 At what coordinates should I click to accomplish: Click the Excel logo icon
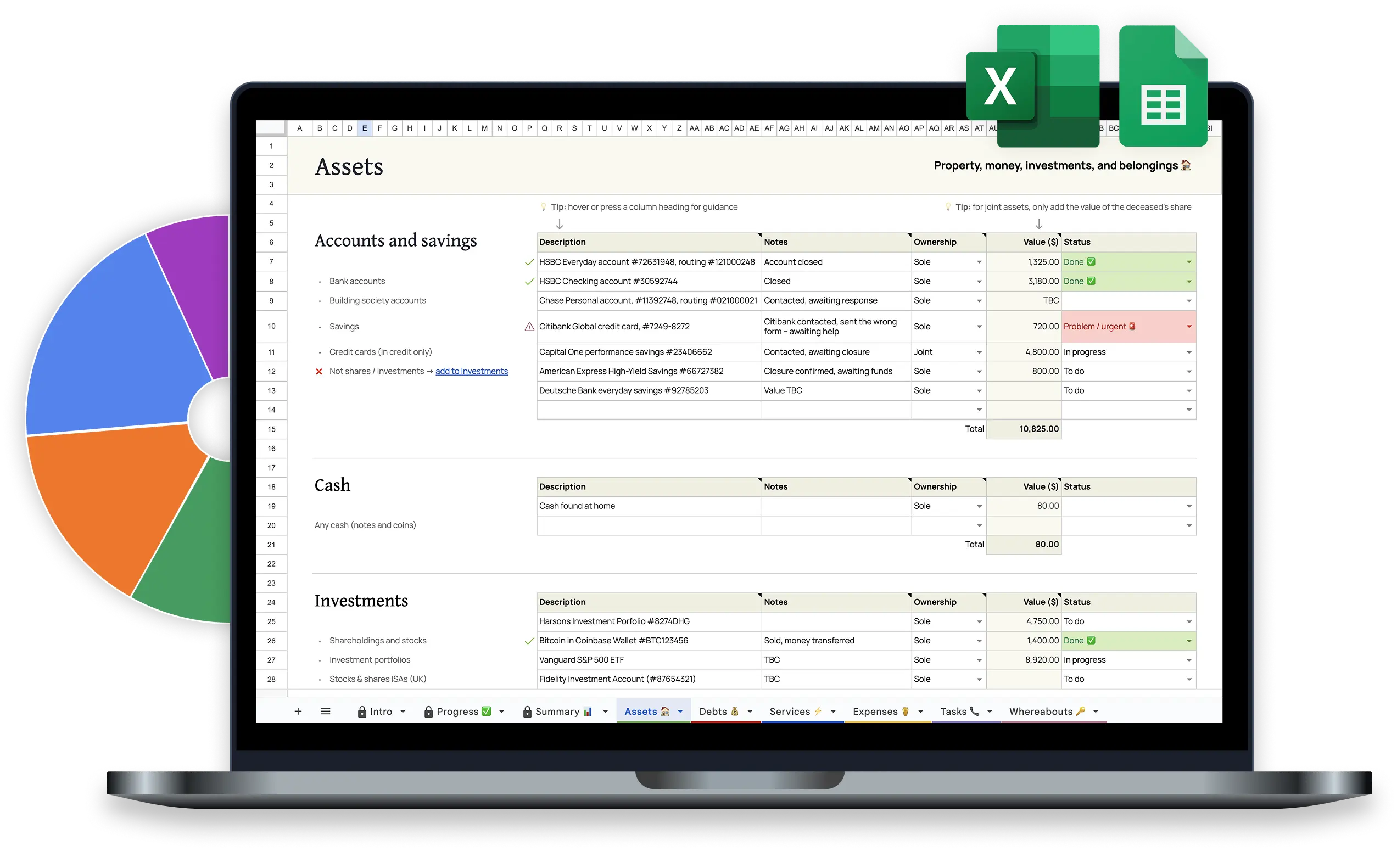tap(1032, 86)
